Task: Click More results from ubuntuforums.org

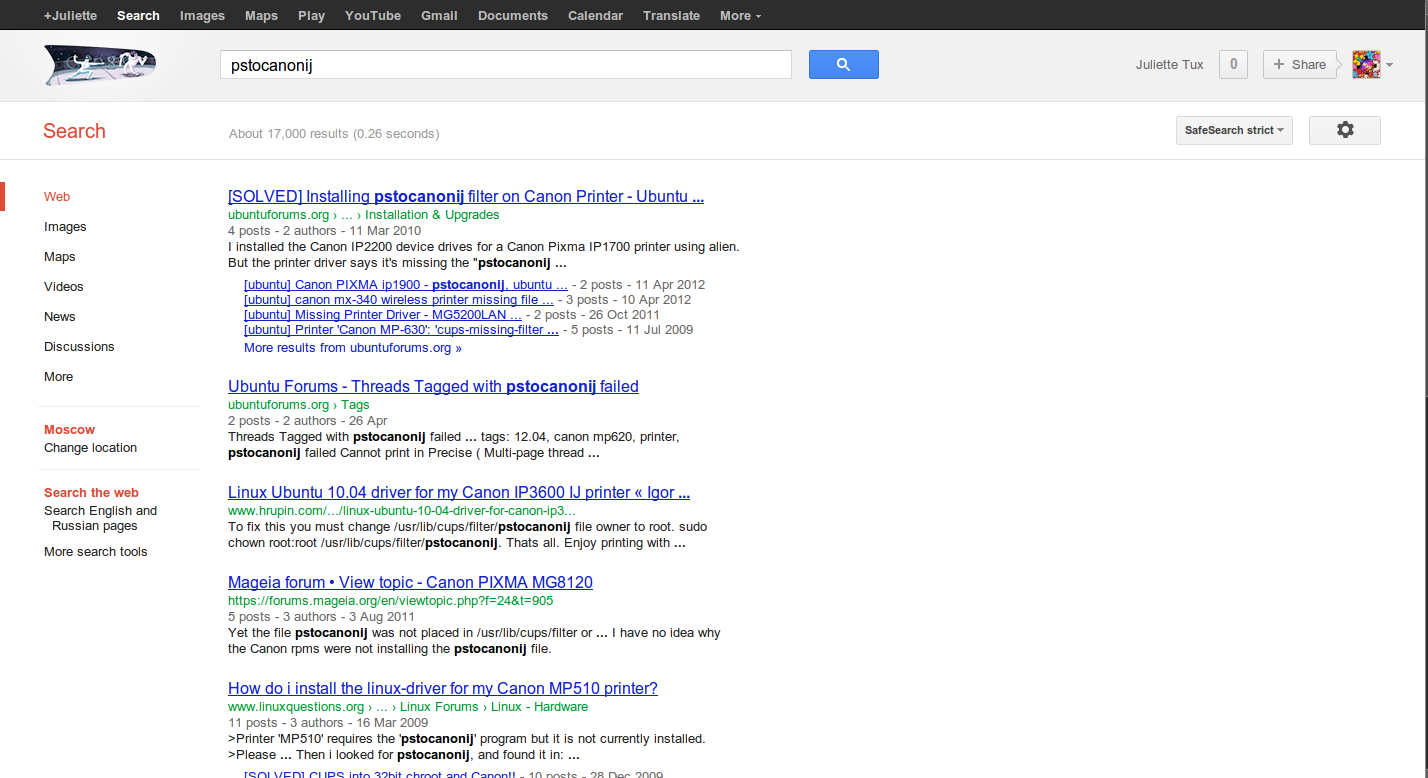Action: click(x=353, y=348)
